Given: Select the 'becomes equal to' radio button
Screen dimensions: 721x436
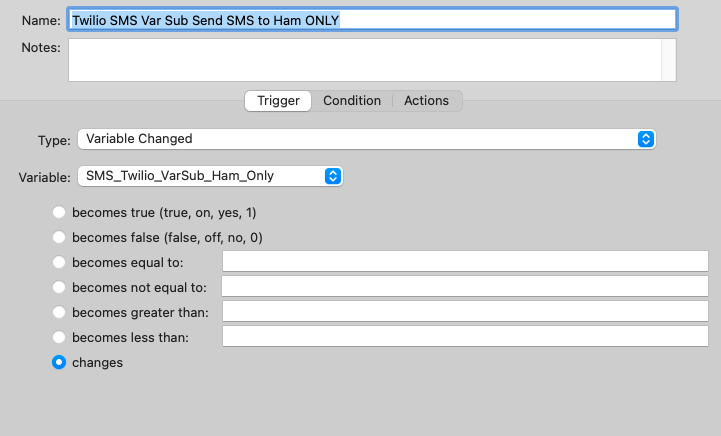Looking at the screenshot, I should click(x=59, y=262).
